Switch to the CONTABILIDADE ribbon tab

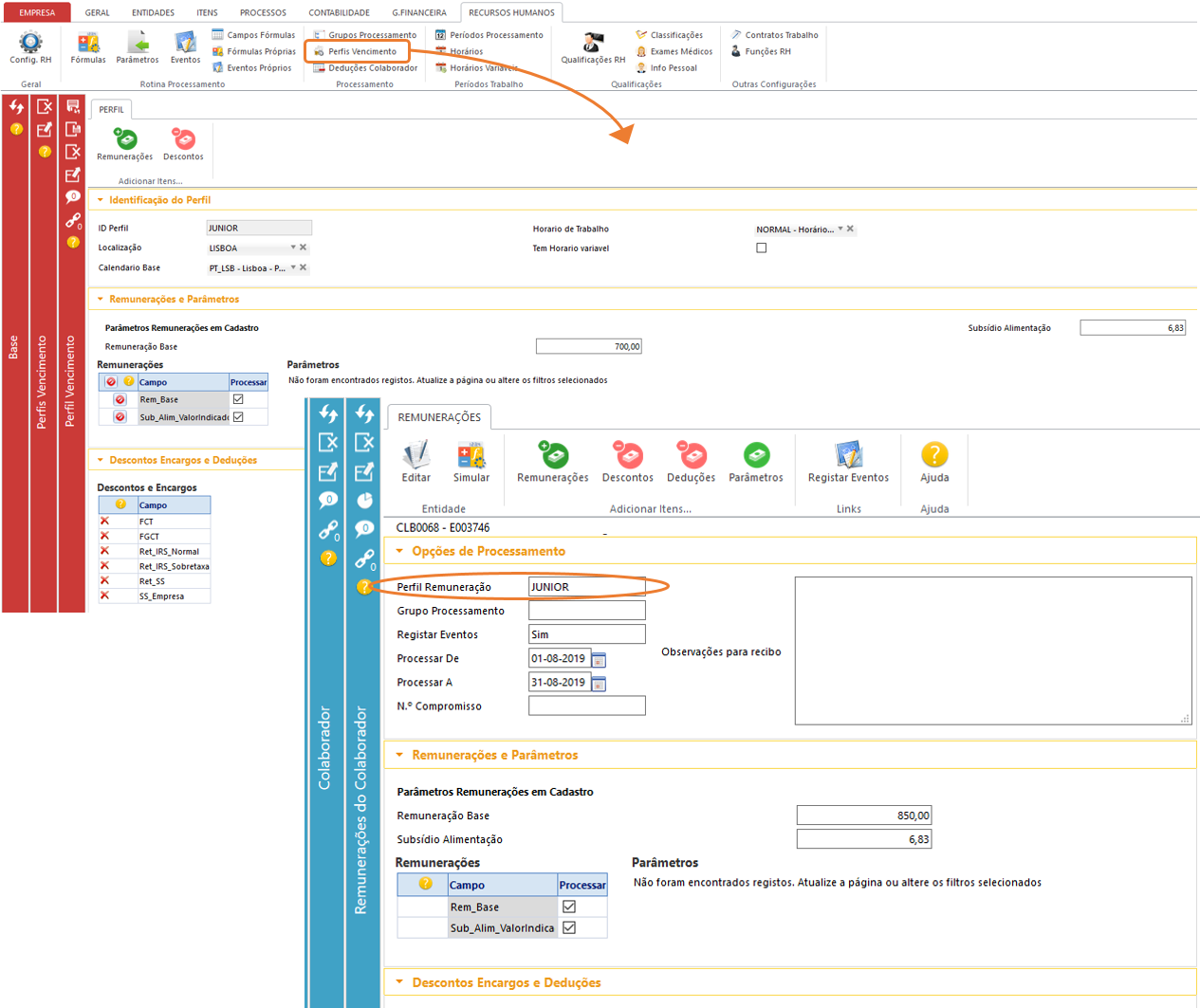click(339, 12)
